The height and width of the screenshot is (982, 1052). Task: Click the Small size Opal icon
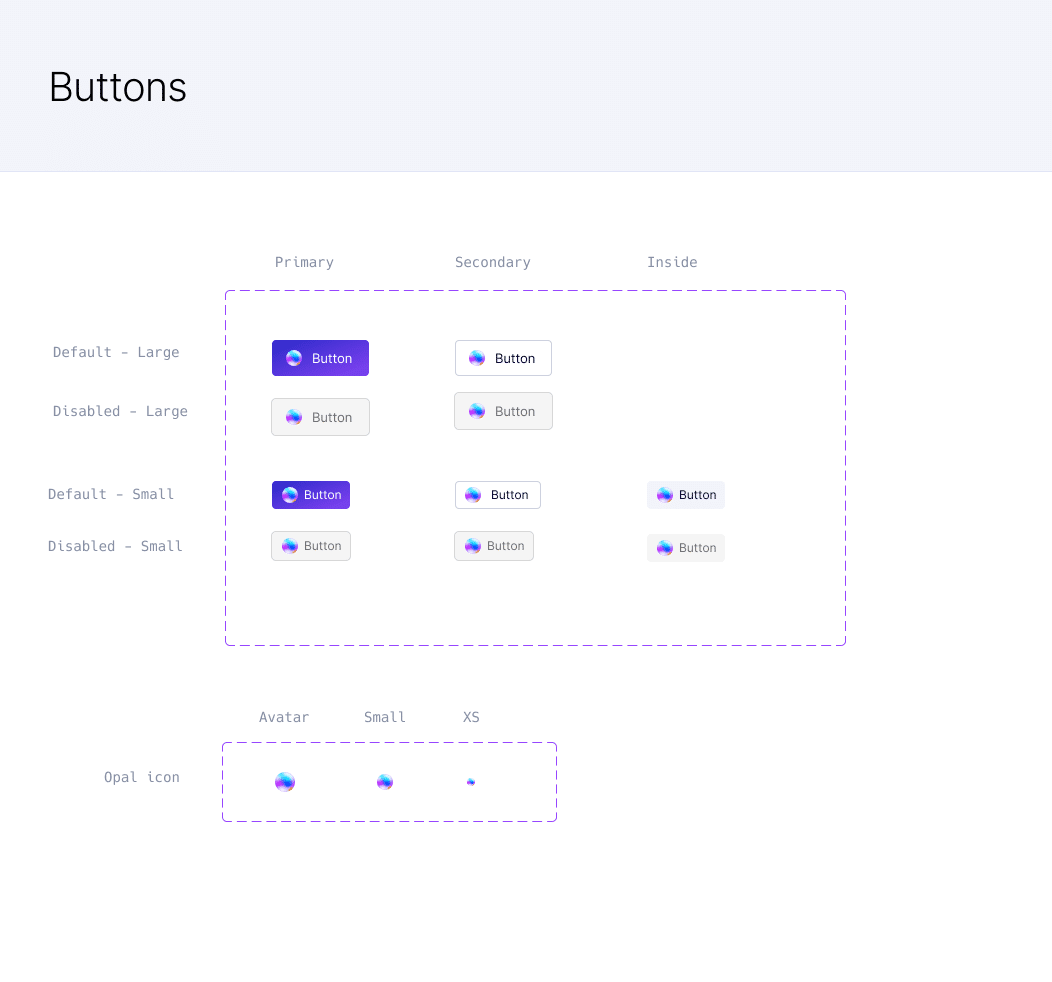tap(385, 782)
